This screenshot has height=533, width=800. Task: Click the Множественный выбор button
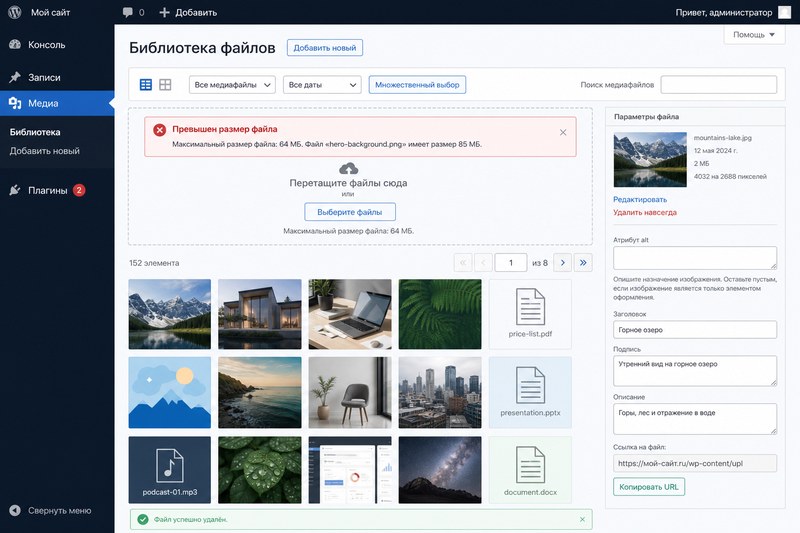pos(417,85)
